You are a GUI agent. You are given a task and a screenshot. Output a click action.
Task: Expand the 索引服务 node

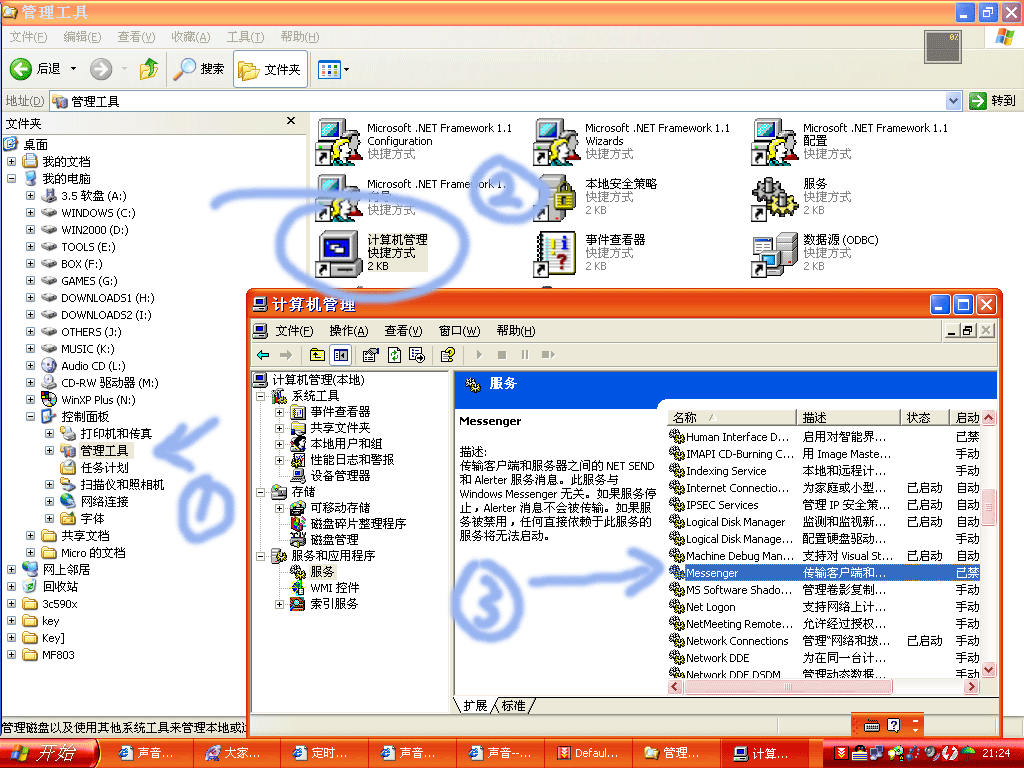point(280,604)
